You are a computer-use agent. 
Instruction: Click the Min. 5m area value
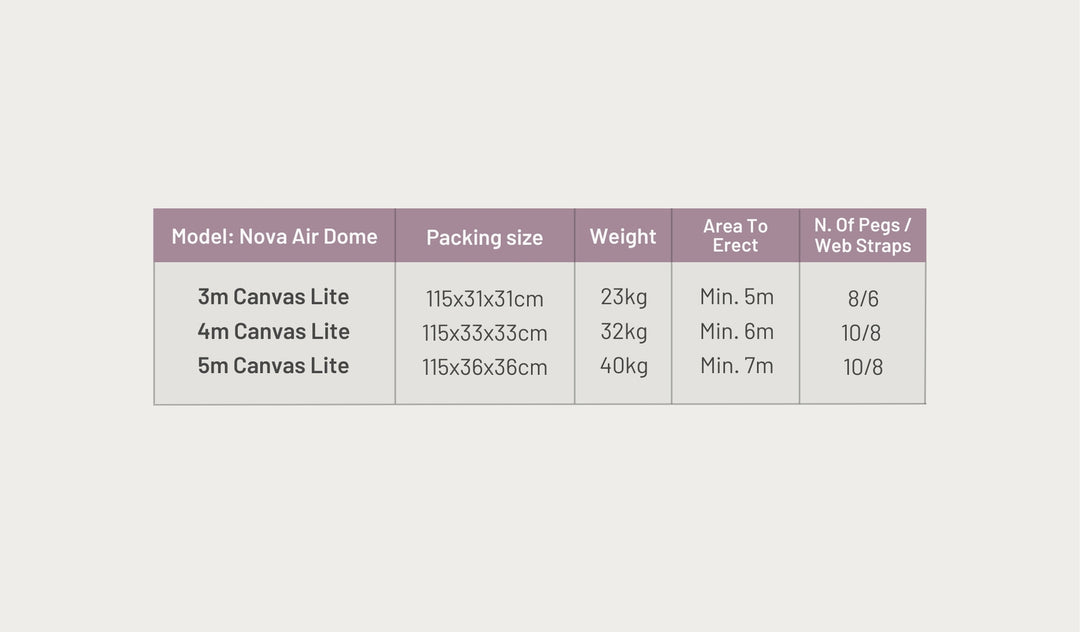point(736,297)
